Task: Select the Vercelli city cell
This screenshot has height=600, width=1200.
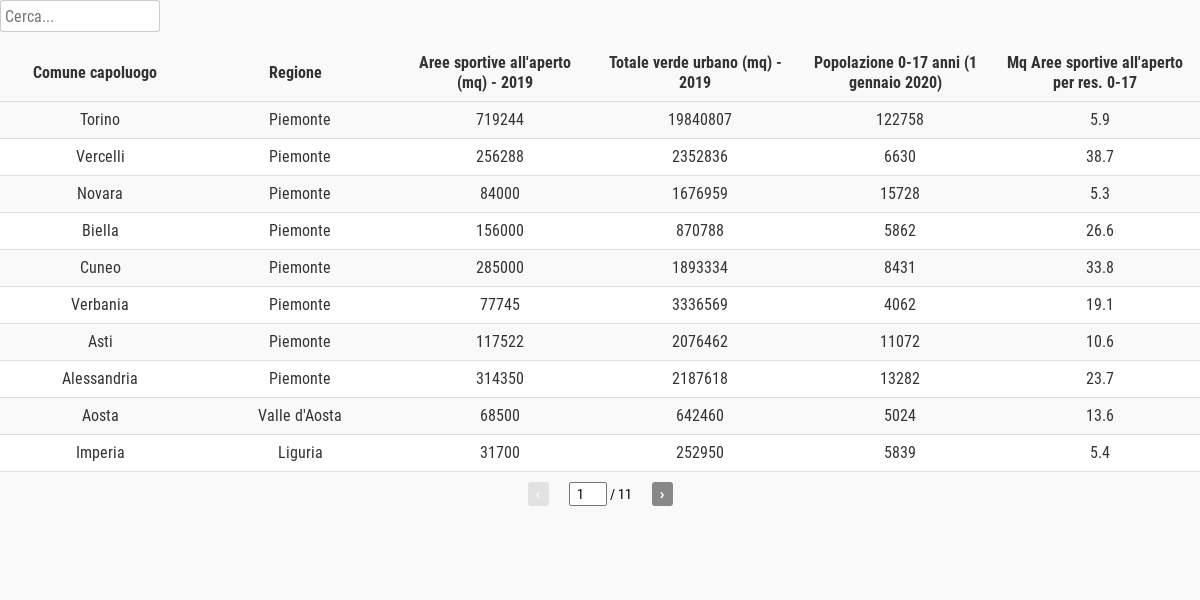Action: (100, 157)
